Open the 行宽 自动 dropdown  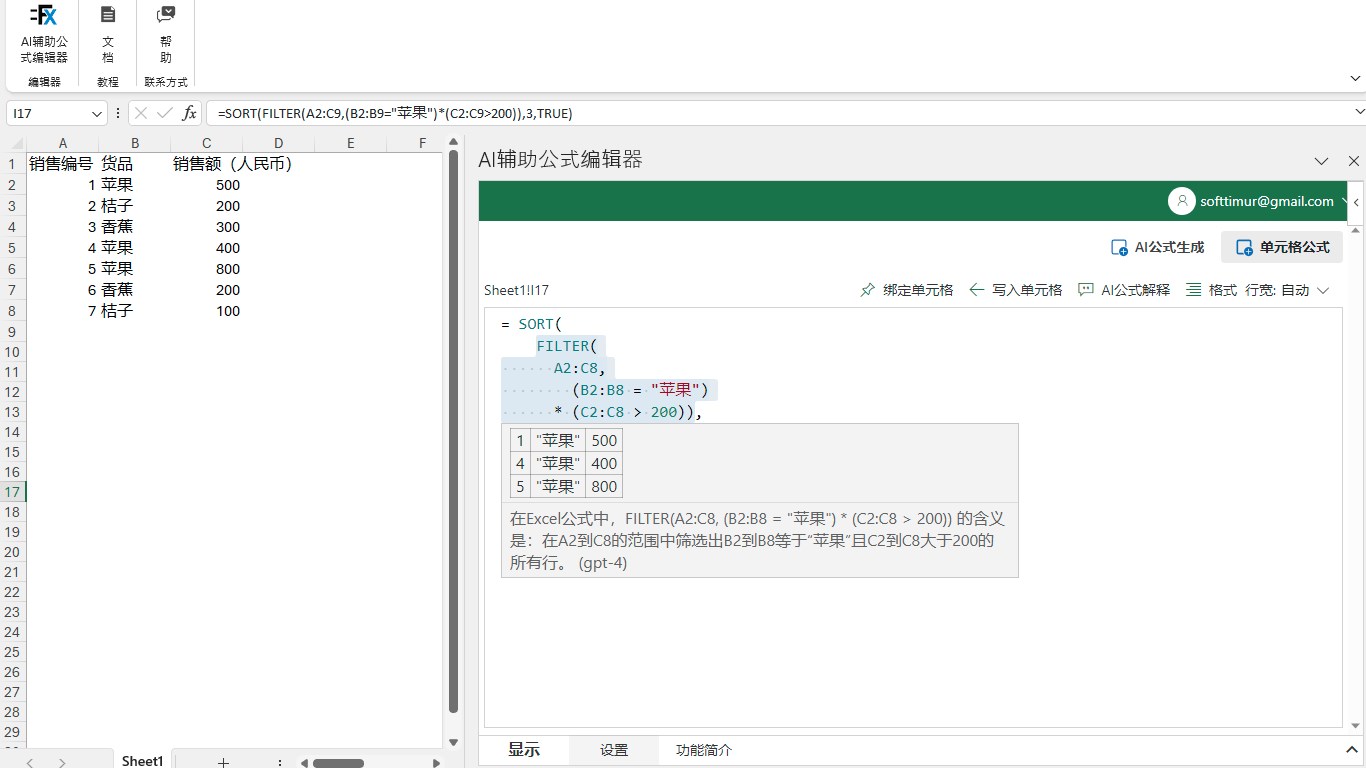[x=1288, y=290]
